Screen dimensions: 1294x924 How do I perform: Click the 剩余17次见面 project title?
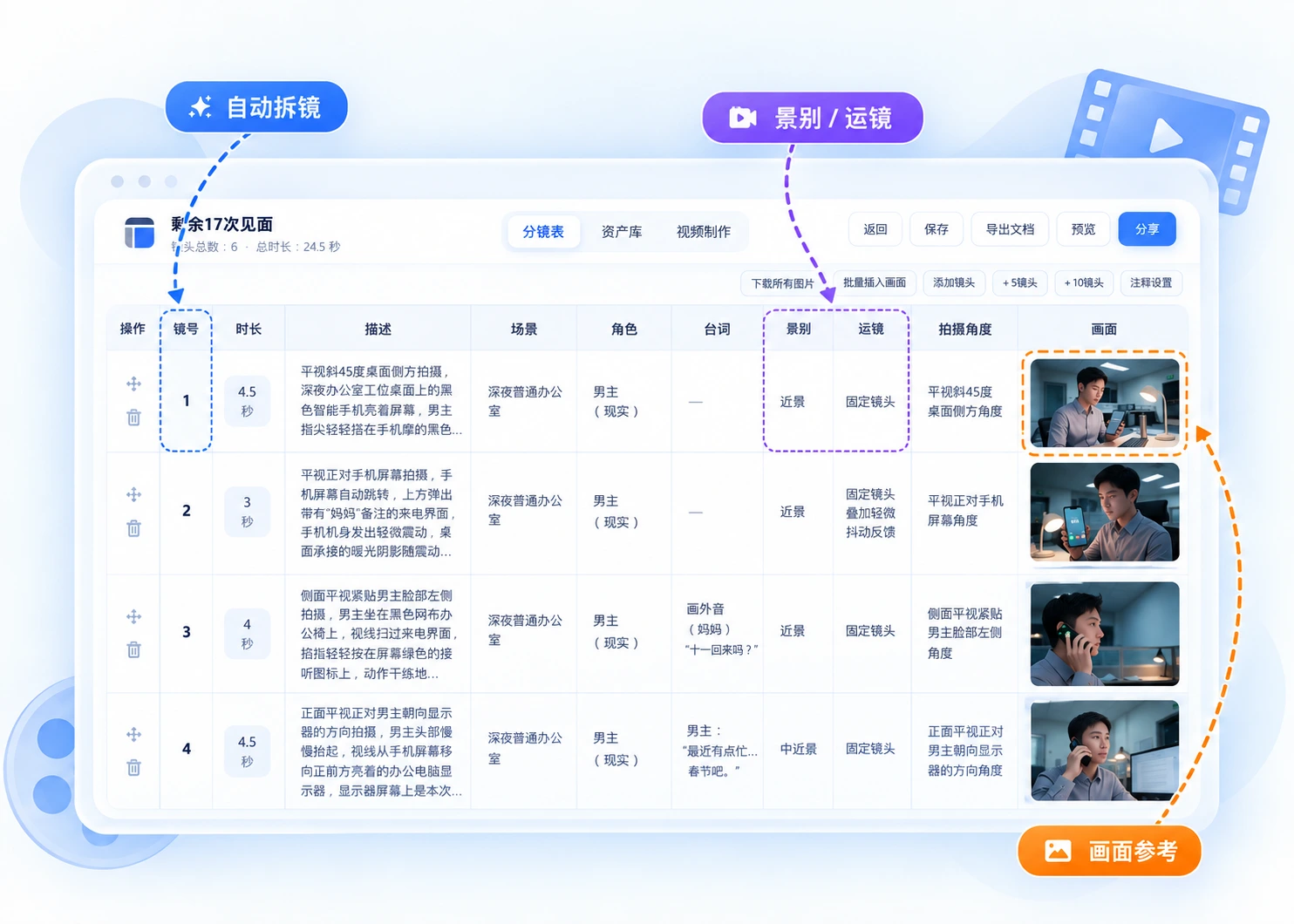[x=221, y=224]
